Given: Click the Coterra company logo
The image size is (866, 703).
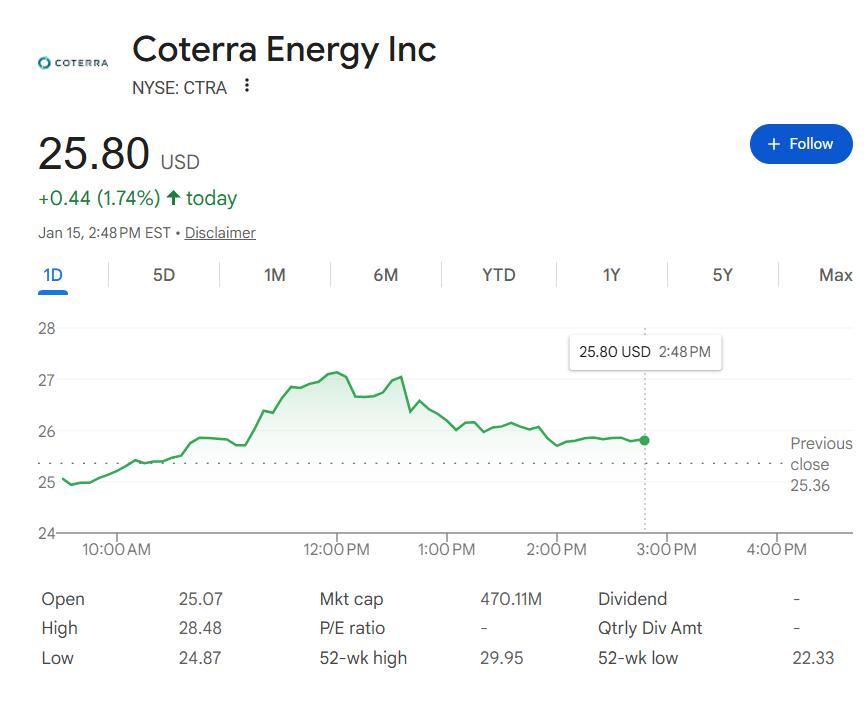Looking at the screenshot, I should 72,63.
